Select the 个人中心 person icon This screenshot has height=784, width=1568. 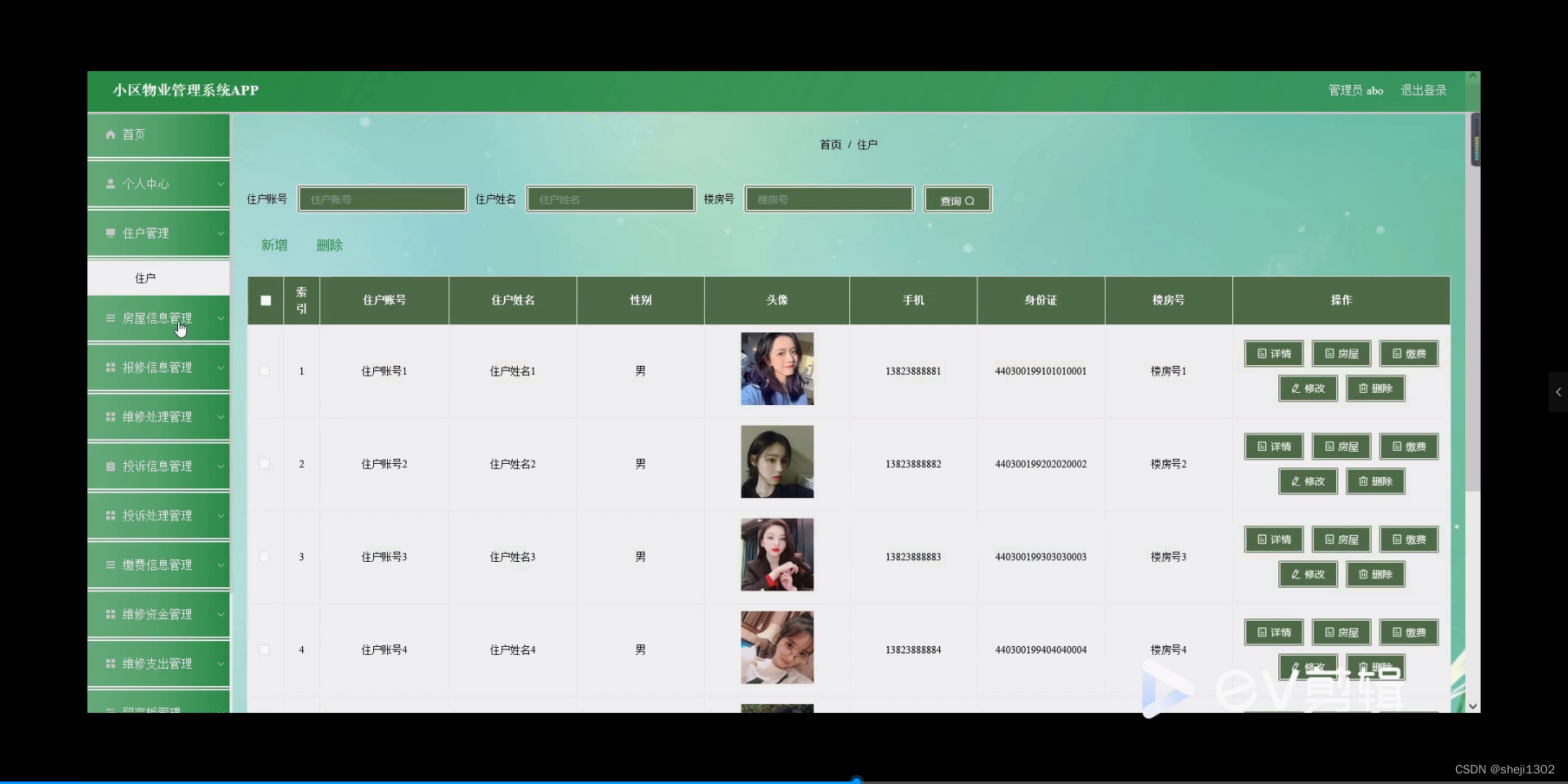pos(110,184)
